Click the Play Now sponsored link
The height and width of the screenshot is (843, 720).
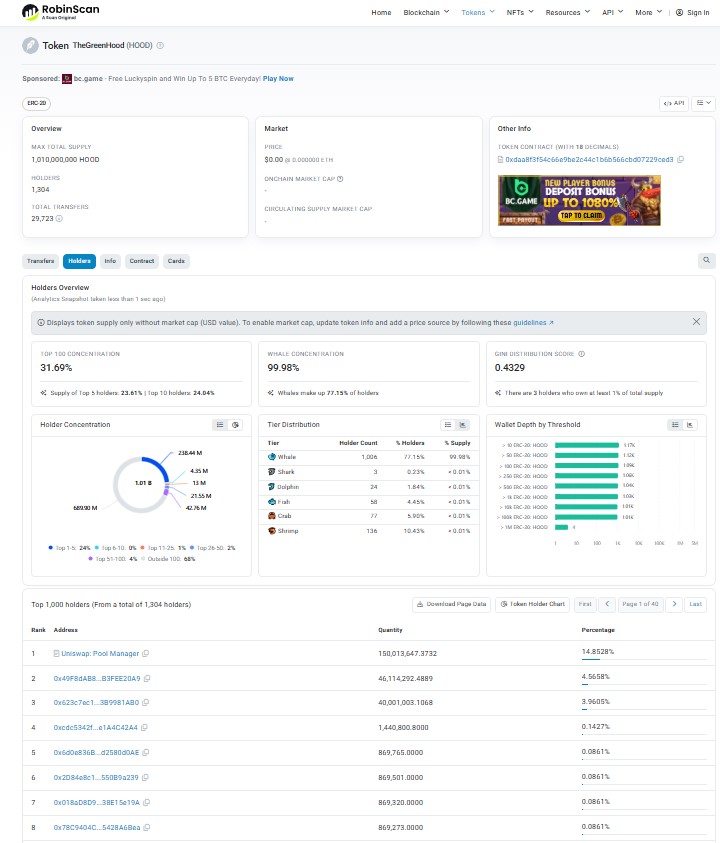(x=278, y=79)
